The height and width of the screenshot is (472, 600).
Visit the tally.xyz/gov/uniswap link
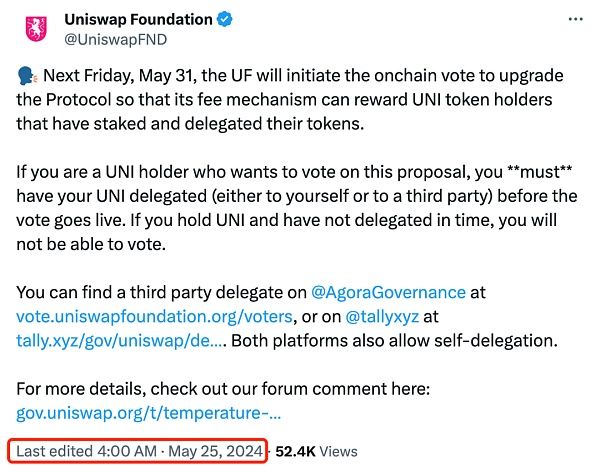tap(121, 339)
